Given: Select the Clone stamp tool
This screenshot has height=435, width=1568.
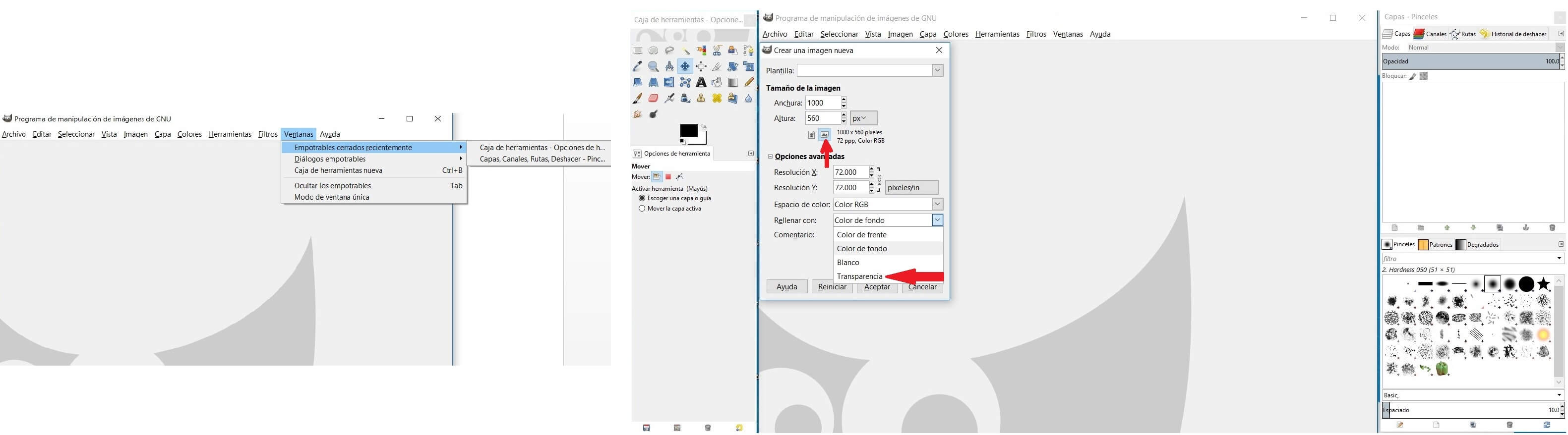Looking at the screenshot, I should (701, 99).
